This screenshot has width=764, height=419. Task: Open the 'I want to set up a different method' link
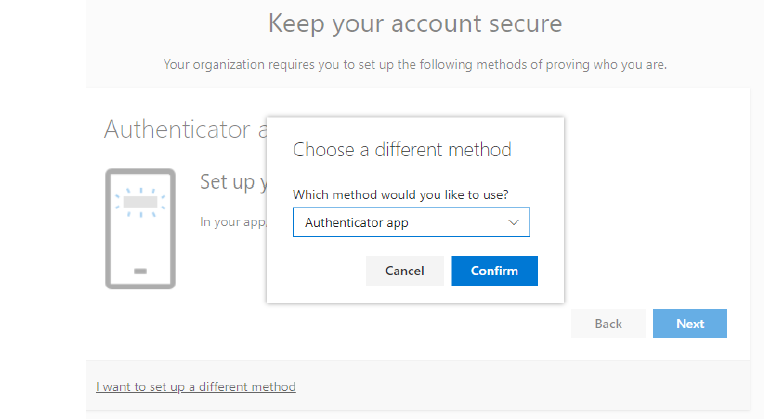(196, 386)
